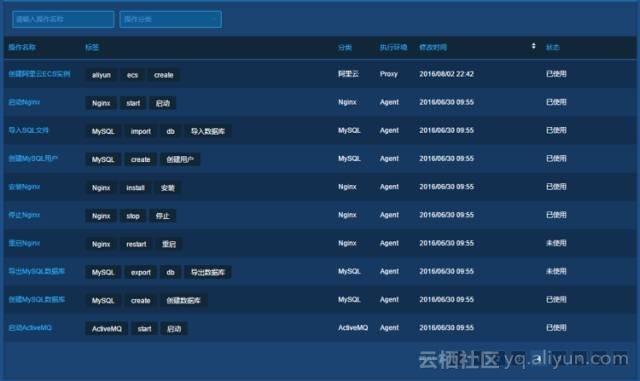
Task: Click the stop tag
Action: tap(133, 216)
